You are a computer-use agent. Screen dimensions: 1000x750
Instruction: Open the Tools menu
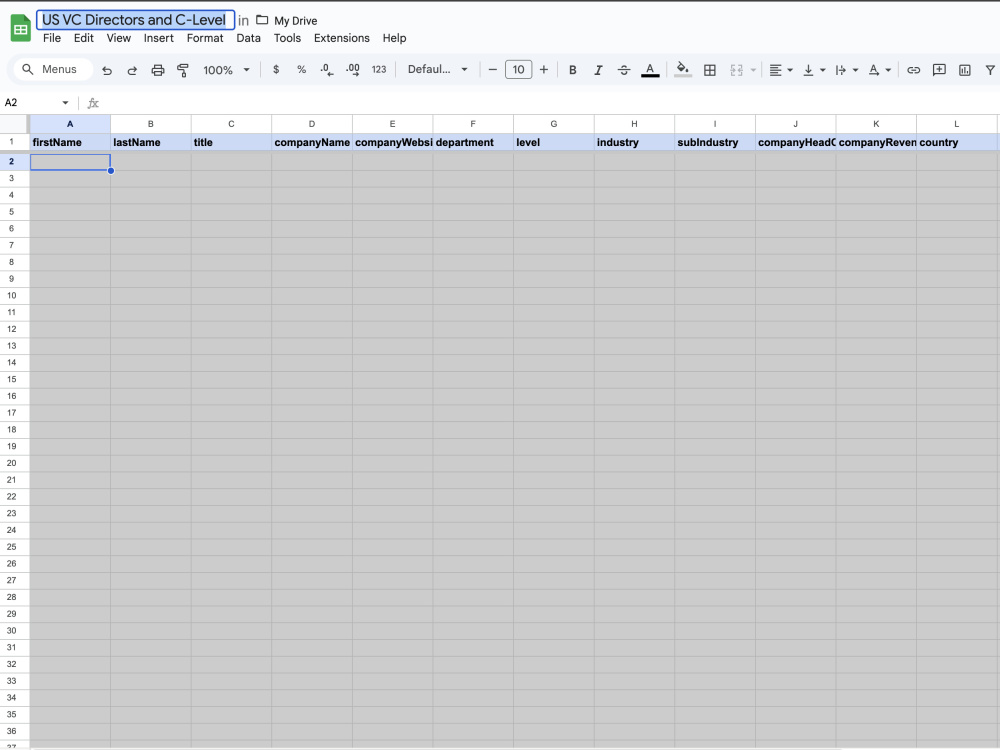(x=287, y=38)
